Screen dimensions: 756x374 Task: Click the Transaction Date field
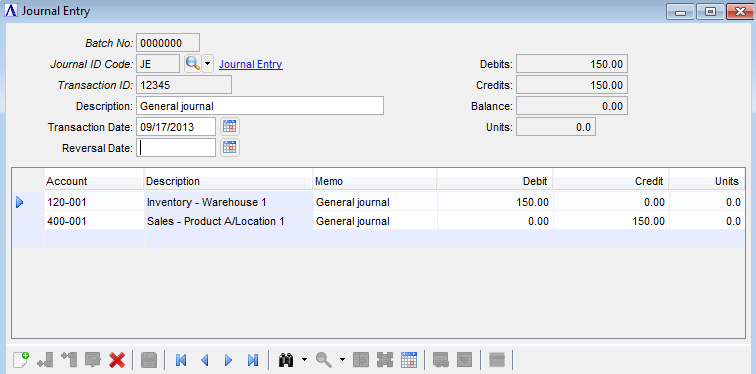(176, 127)
